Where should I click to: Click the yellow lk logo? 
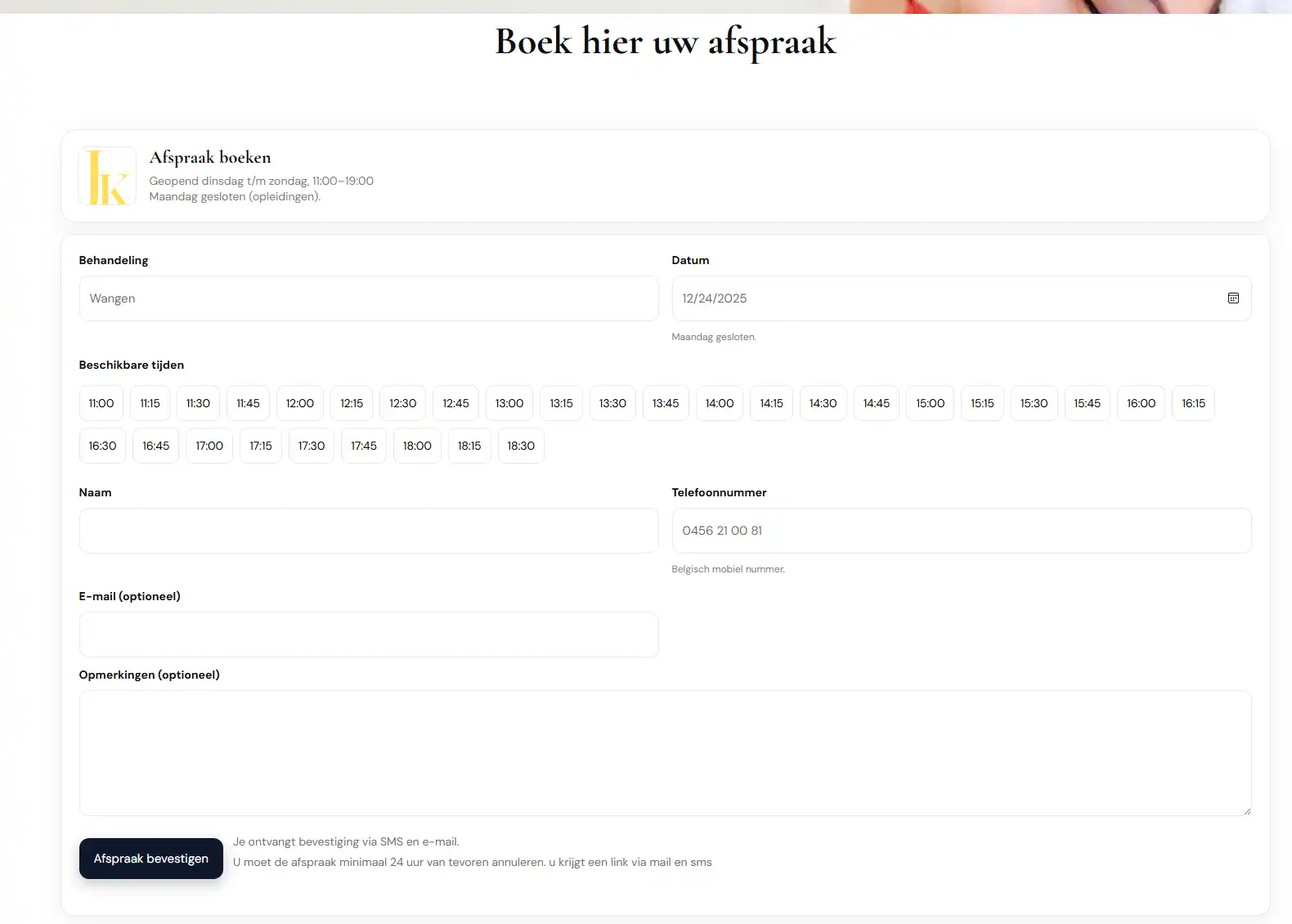pyautogui.click(x=107, y=176)
